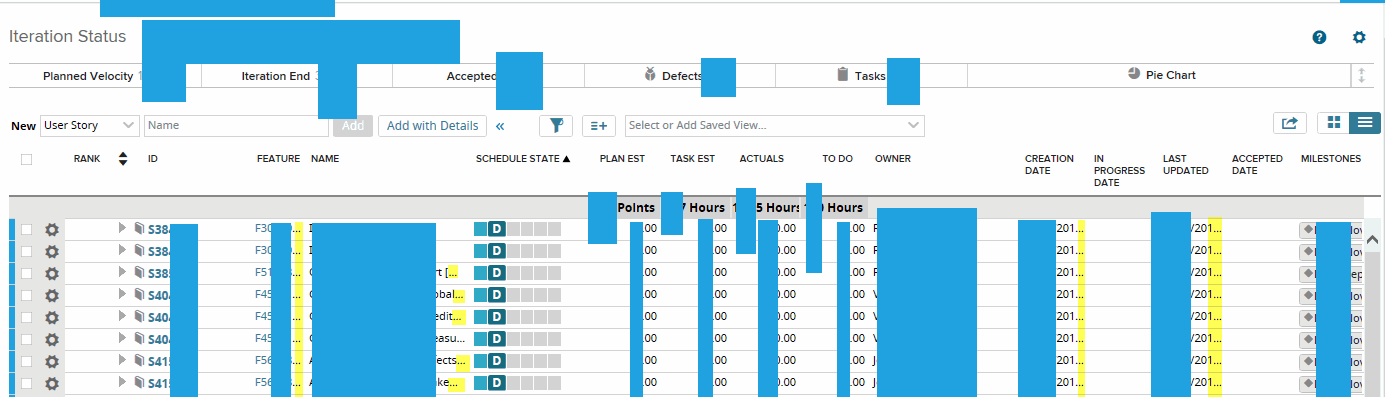This screenshot has width=1385, height=397.
Task: Open gear menu for row ending 'easu...'
Action: pos(52,340)
